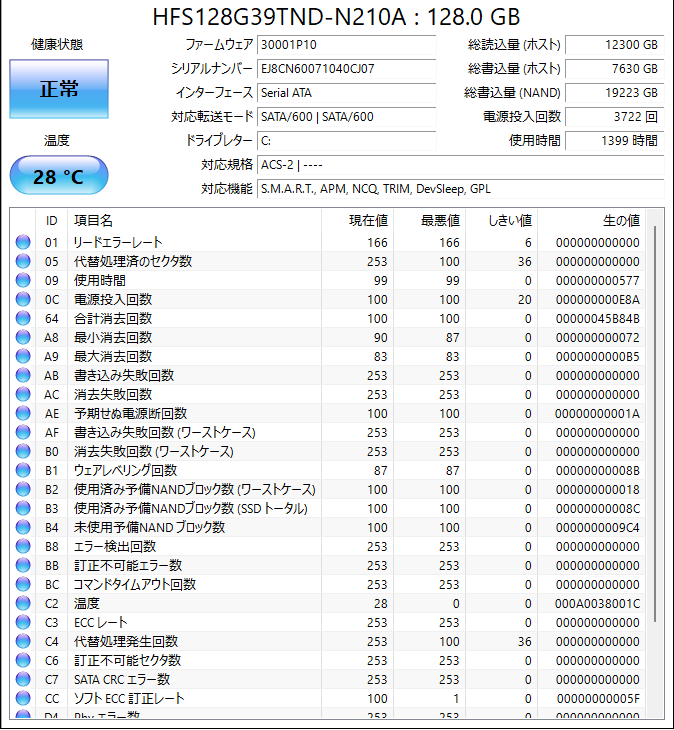Image resolution: width=674 pixels, height=730 pixels.
Task: Click status orb of row B8 エラー検出回数
Action: tap(23, 546)
